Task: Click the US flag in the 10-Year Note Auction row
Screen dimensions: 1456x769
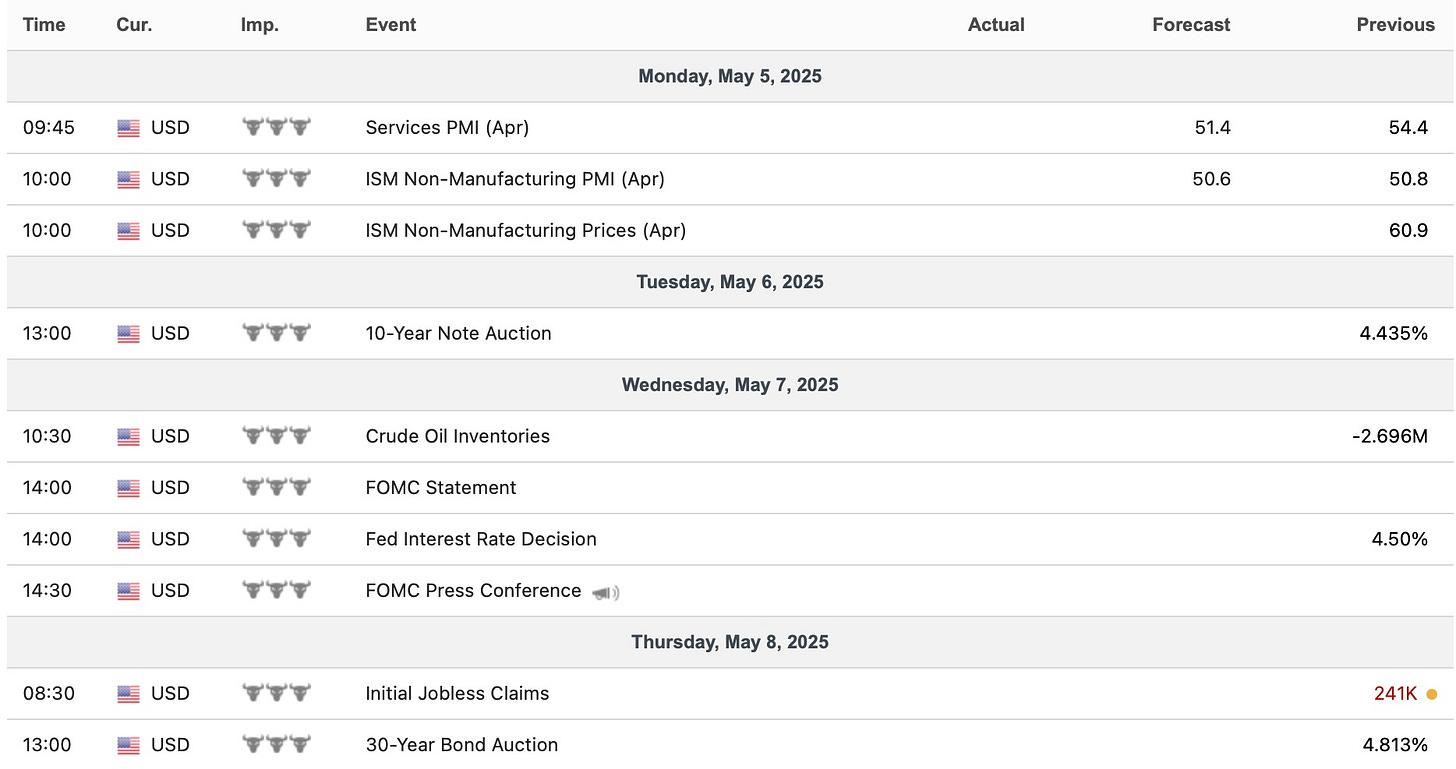Action: pos(128,334)
